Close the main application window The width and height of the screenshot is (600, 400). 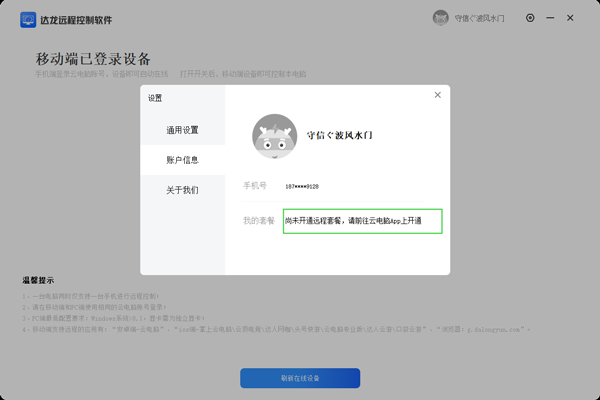(x=570, y=18)
